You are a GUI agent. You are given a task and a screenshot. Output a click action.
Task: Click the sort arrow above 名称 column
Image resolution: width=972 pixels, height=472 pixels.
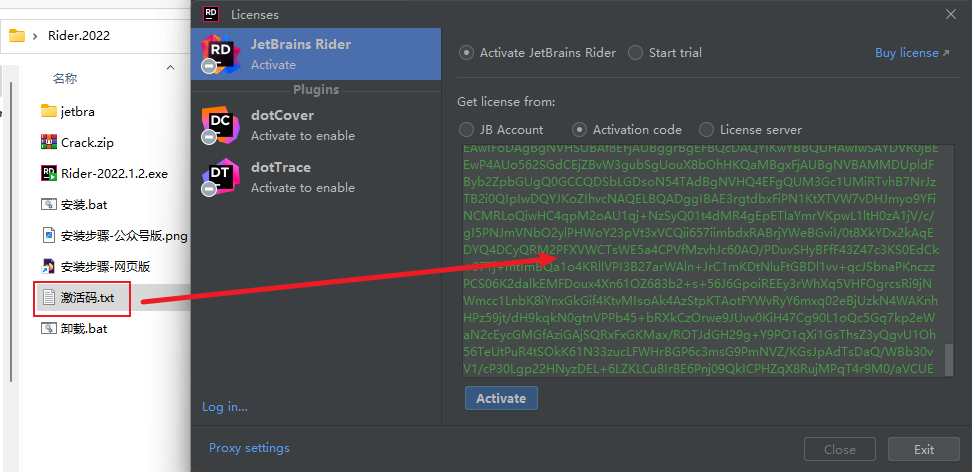[170, 67]
